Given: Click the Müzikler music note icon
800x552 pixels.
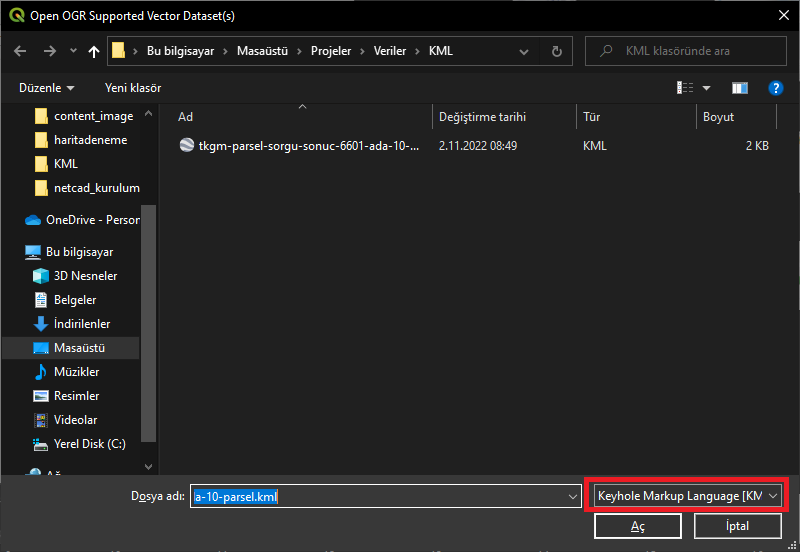Looking at the screenshot, I should click(41, 372).
